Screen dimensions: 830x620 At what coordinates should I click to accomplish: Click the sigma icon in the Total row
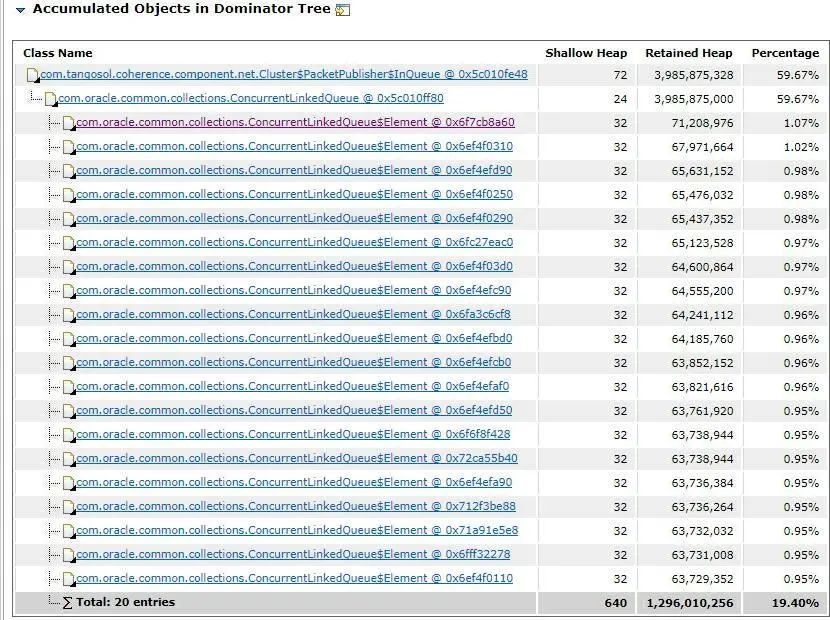point(68,603)
